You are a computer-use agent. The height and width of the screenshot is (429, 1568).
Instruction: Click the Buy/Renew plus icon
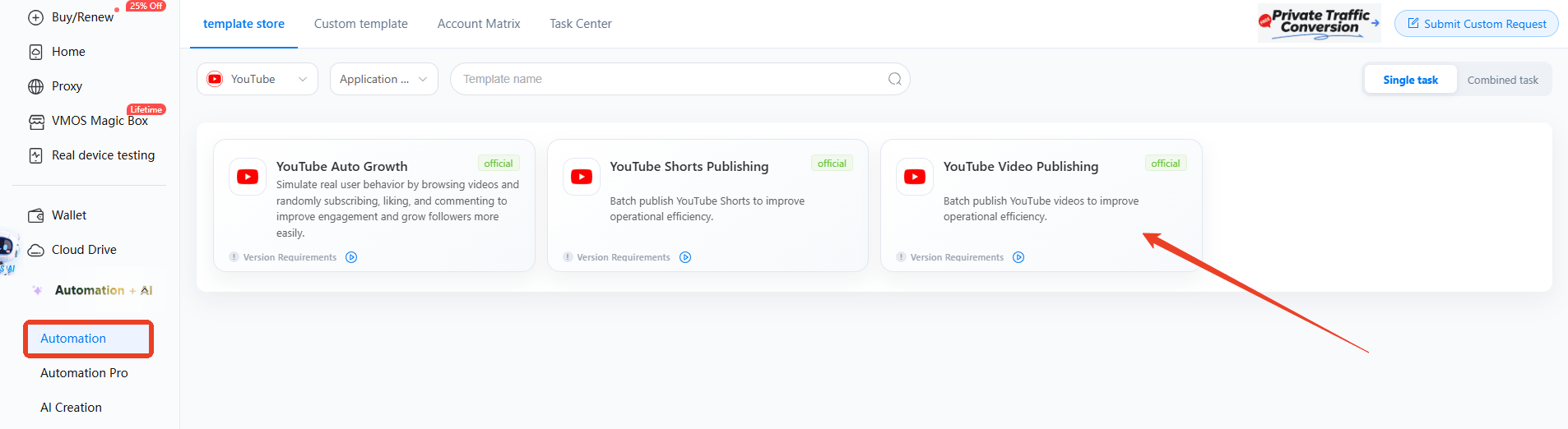point(35,17)
